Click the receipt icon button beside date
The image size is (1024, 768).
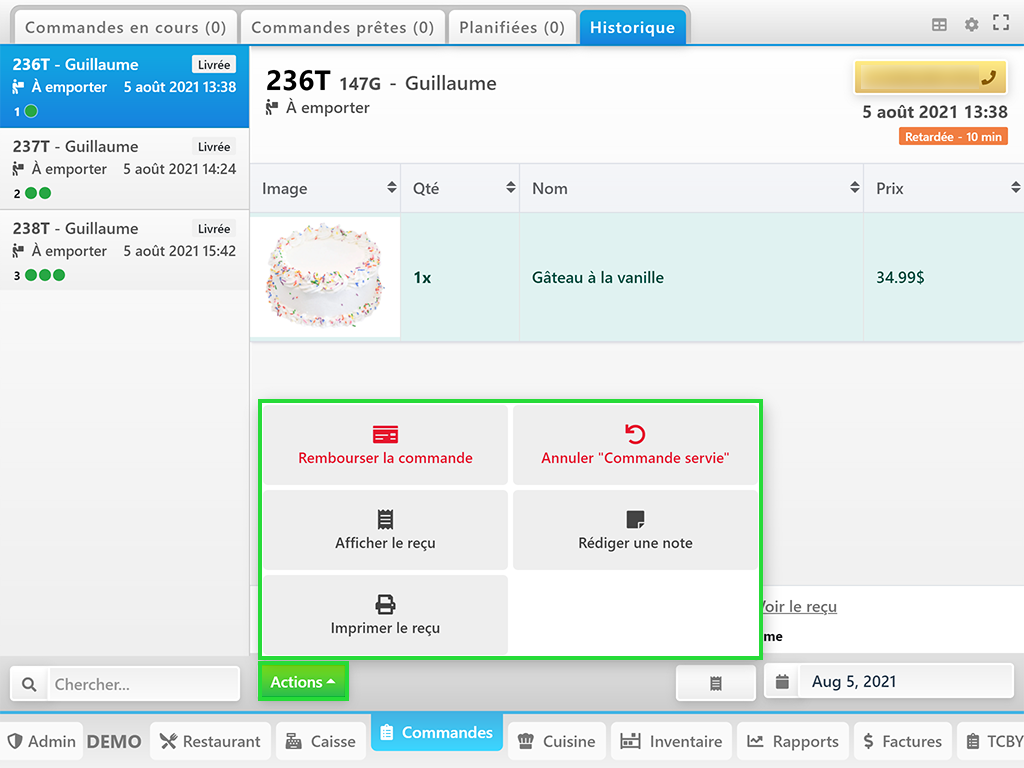click(x=716, y=683)
